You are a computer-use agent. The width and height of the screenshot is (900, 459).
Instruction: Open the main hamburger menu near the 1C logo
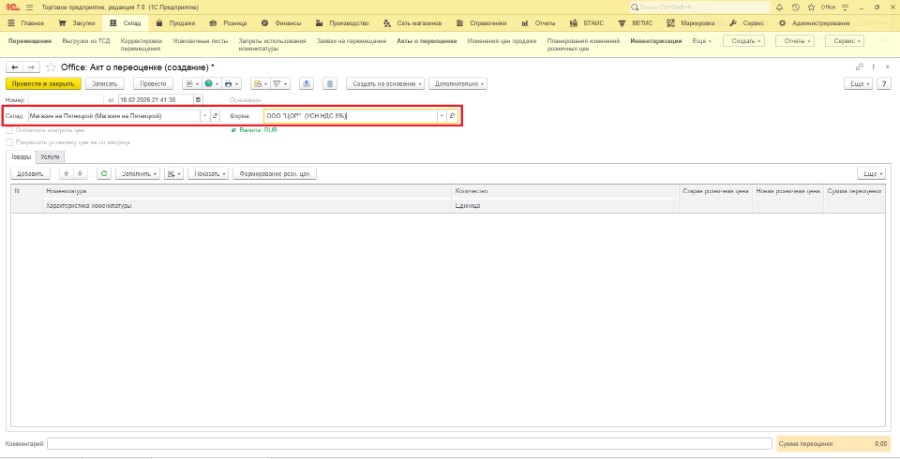click(x=29, y=7)
